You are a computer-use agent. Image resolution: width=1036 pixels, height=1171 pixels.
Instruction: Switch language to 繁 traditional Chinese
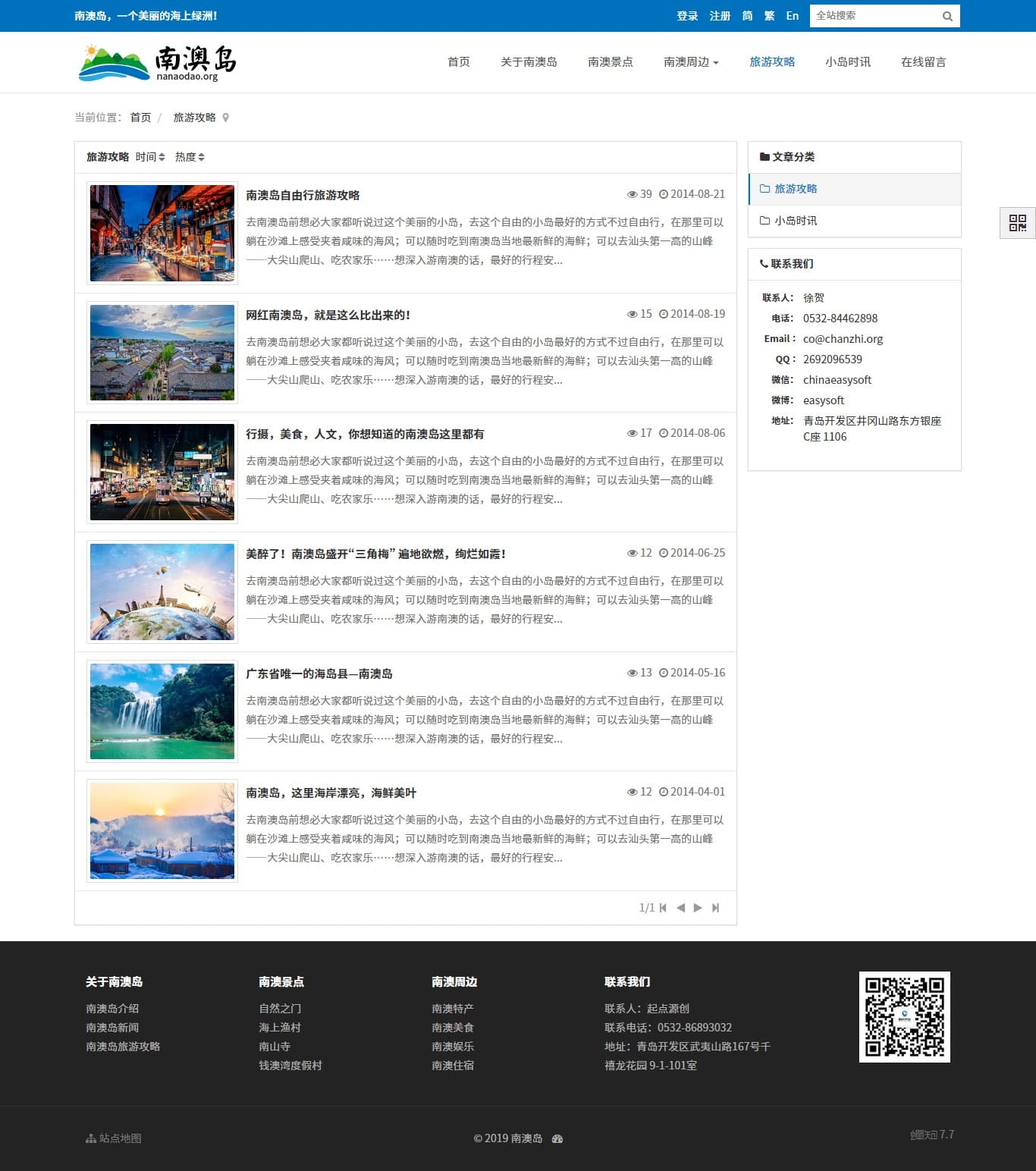tap(769, 16)
